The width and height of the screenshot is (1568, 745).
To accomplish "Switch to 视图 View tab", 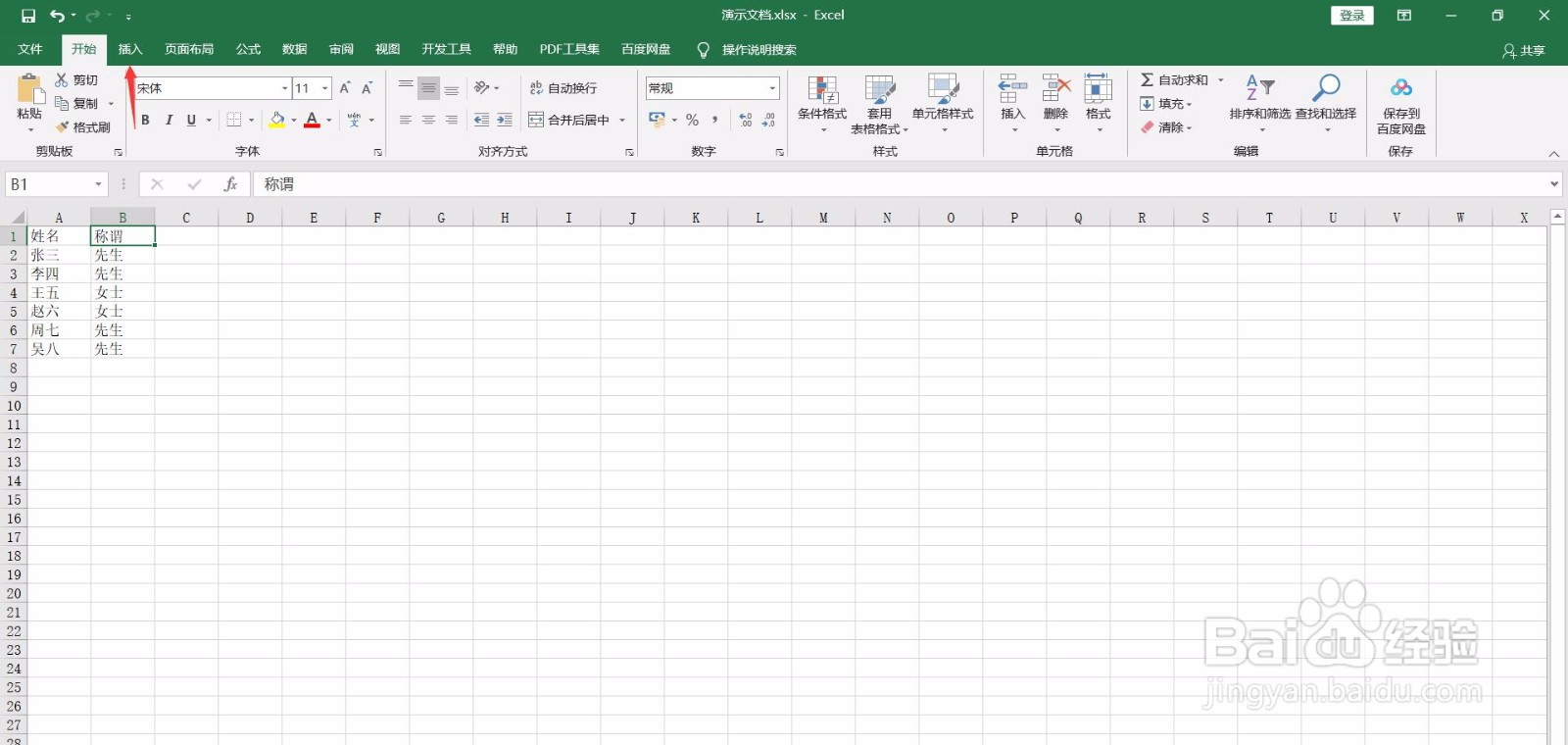I will [388, 49].
